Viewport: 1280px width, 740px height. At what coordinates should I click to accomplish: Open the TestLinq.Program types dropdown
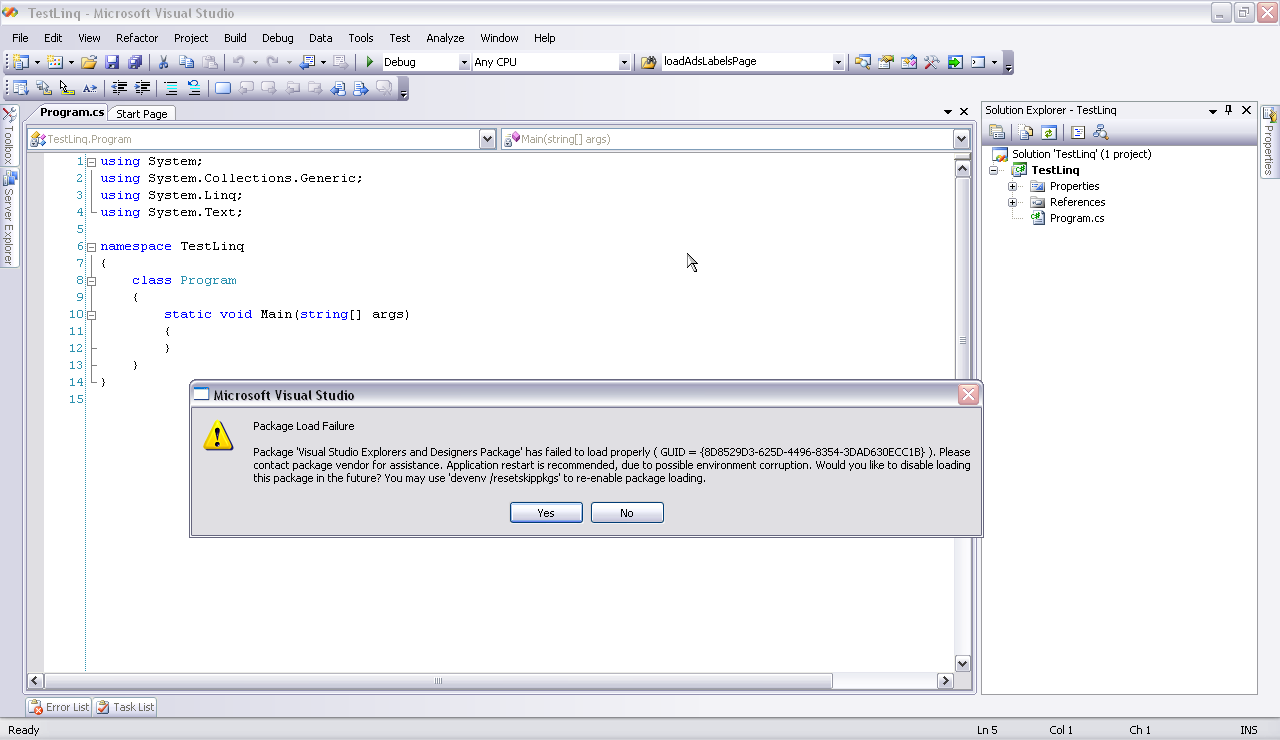pyautogui.click(x=488, y=139)
